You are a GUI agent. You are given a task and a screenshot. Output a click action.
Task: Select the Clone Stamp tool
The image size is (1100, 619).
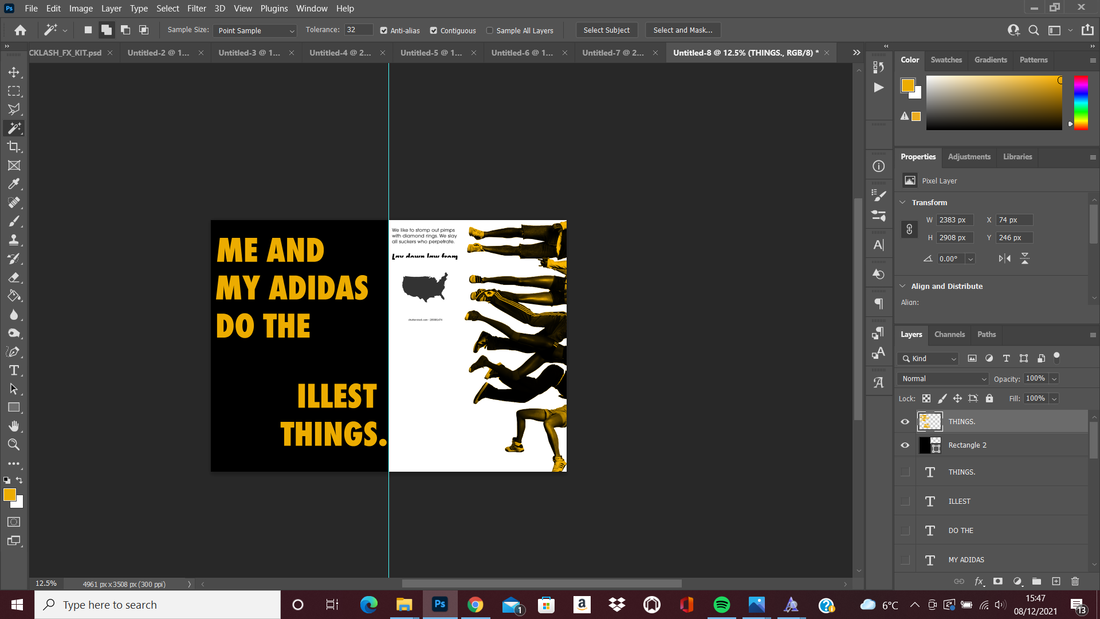point(14,240)
